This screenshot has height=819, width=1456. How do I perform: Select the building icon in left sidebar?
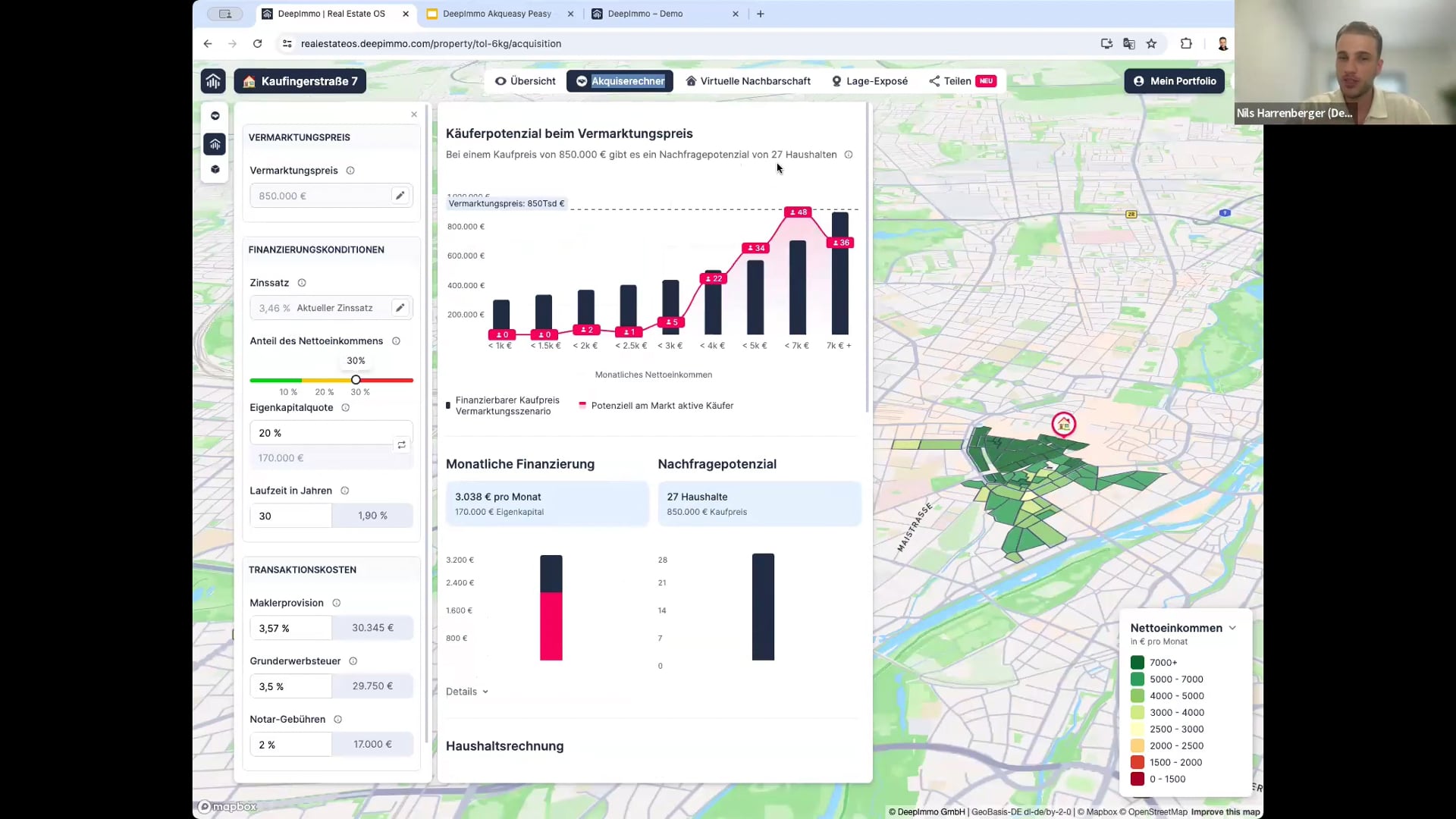pyautogui.click(x=215, y=144)
